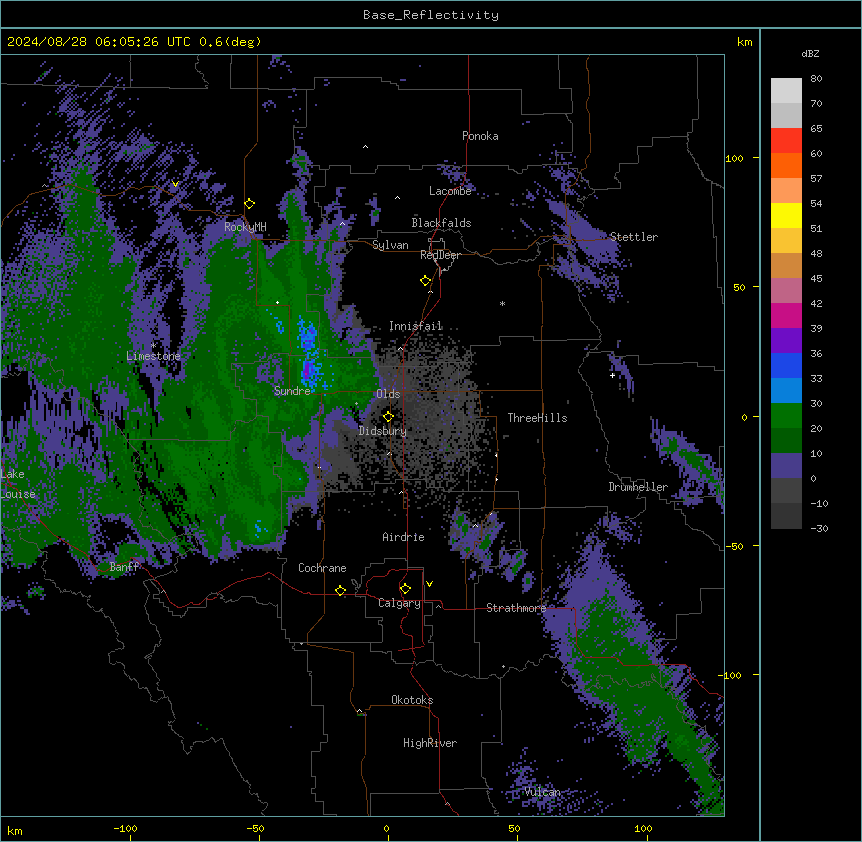
Task: Click the Banff label
Action: [125, 567]
